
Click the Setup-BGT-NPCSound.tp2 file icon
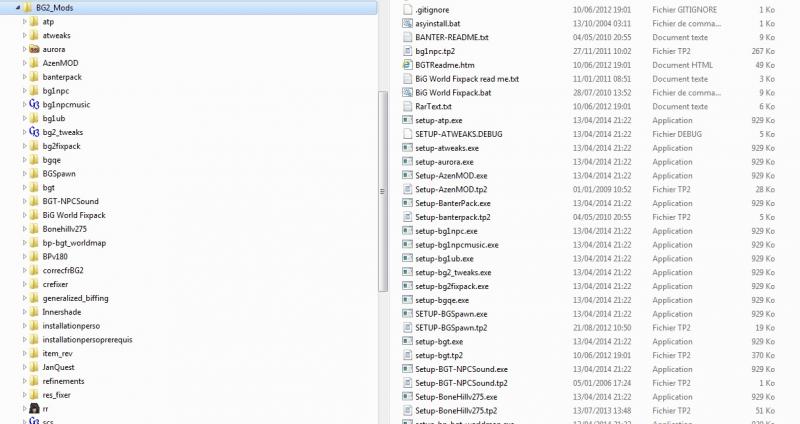pos(407,383)
